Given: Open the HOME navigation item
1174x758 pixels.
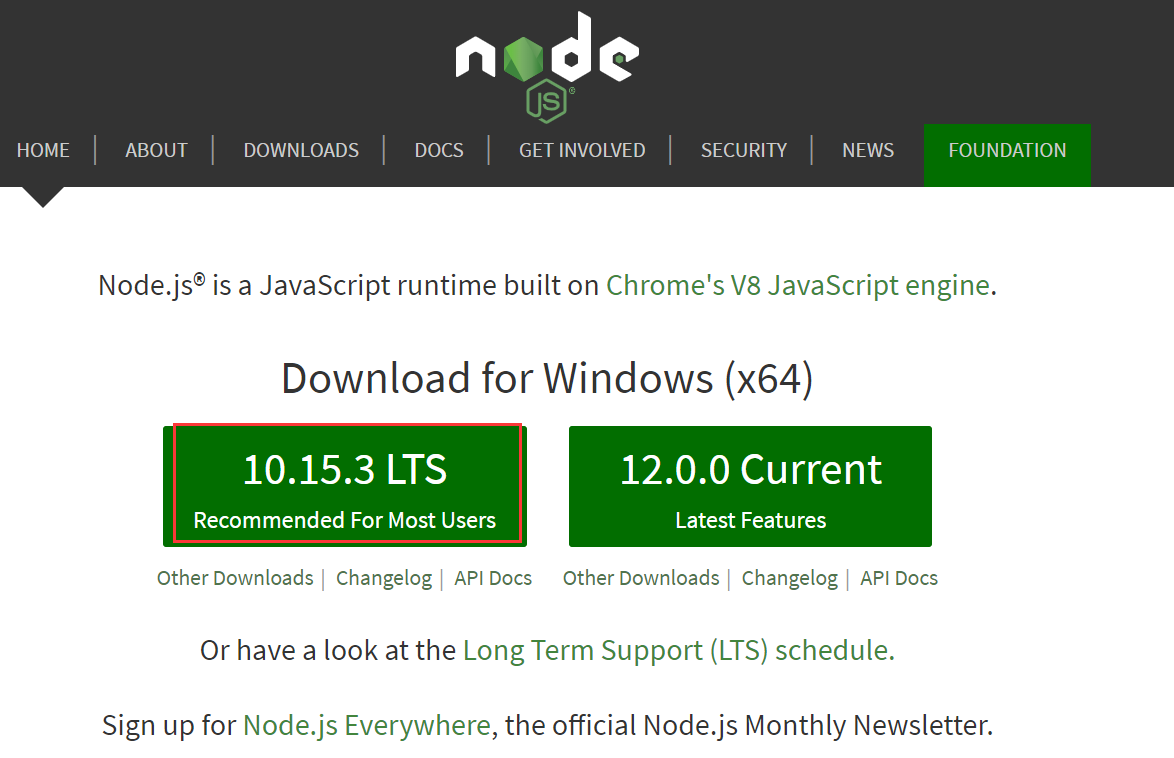Looking at the screenshot, I should coord(43,151).
